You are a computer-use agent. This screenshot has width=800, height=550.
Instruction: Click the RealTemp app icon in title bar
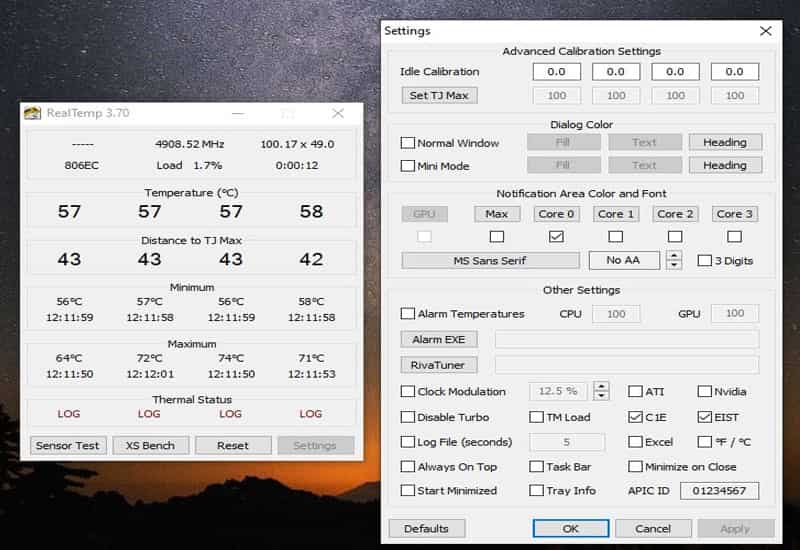(x=33, y=113)
